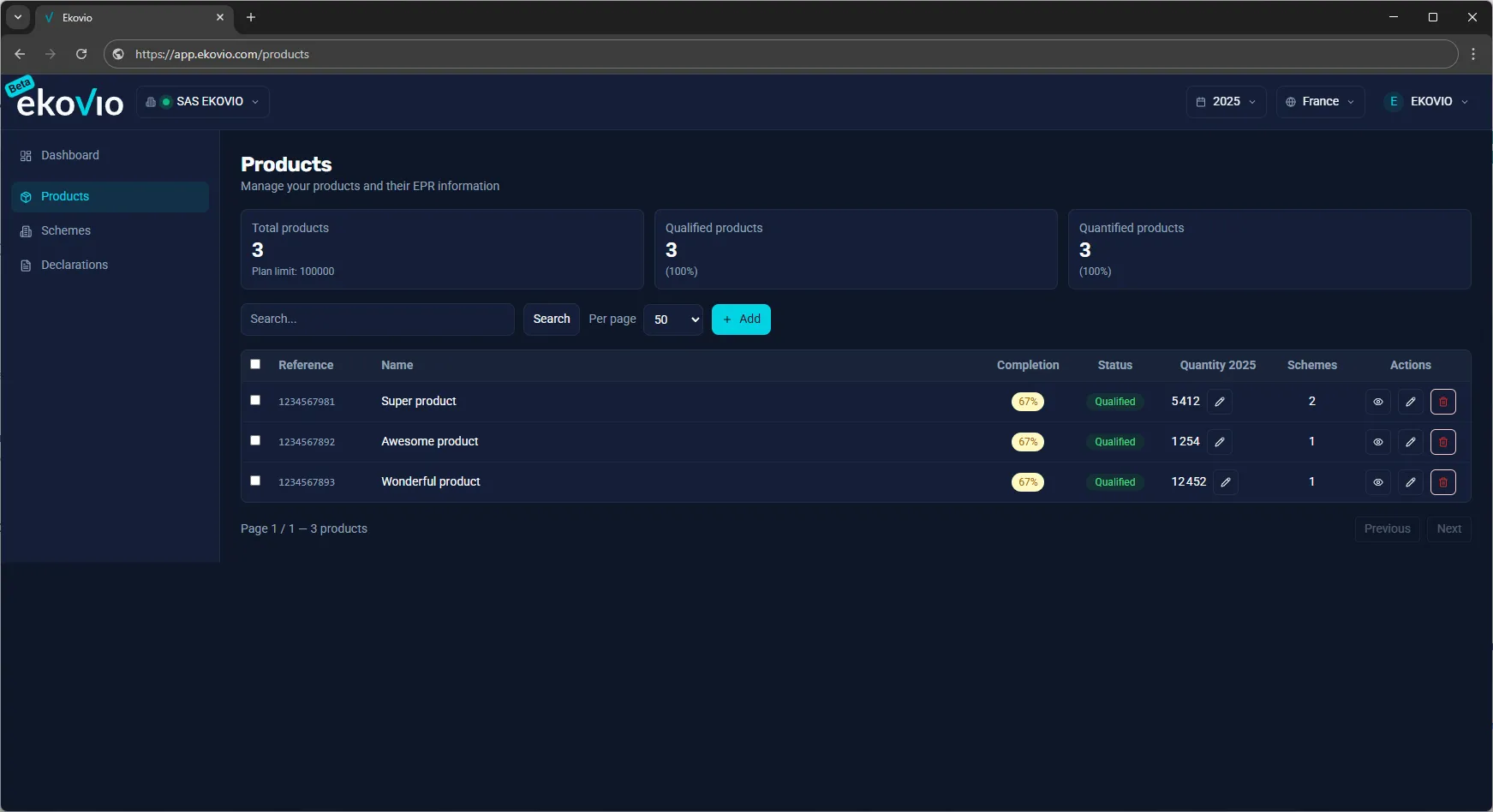The image size is (1493, 812).
Task: Edit quantity 5412 pencil icon
Action: (1220, 402)
